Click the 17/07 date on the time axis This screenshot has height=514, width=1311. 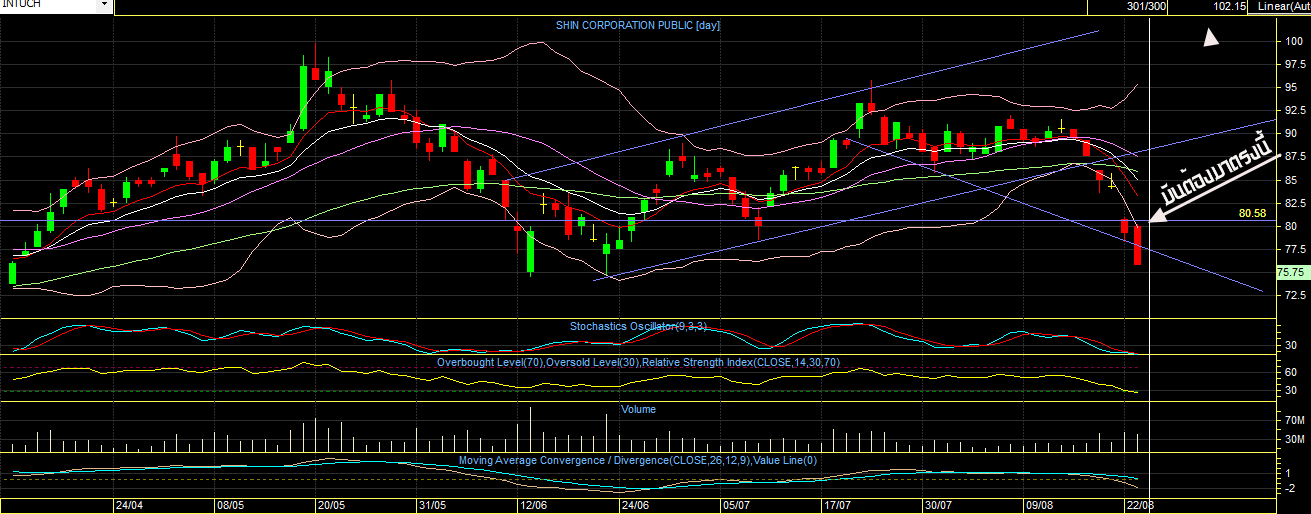point(837,505)
